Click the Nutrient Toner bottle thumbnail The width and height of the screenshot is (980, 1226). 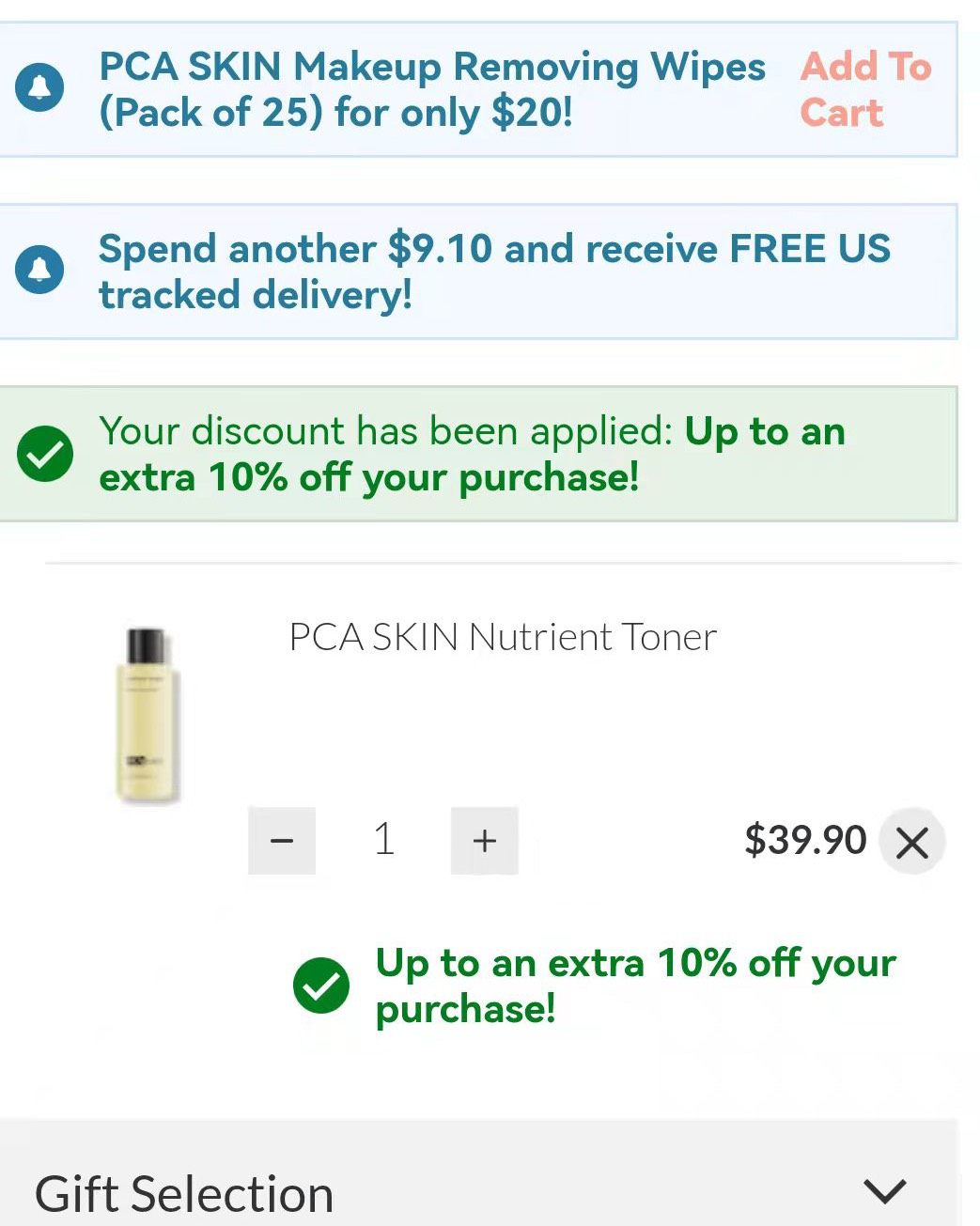point(148,715)
